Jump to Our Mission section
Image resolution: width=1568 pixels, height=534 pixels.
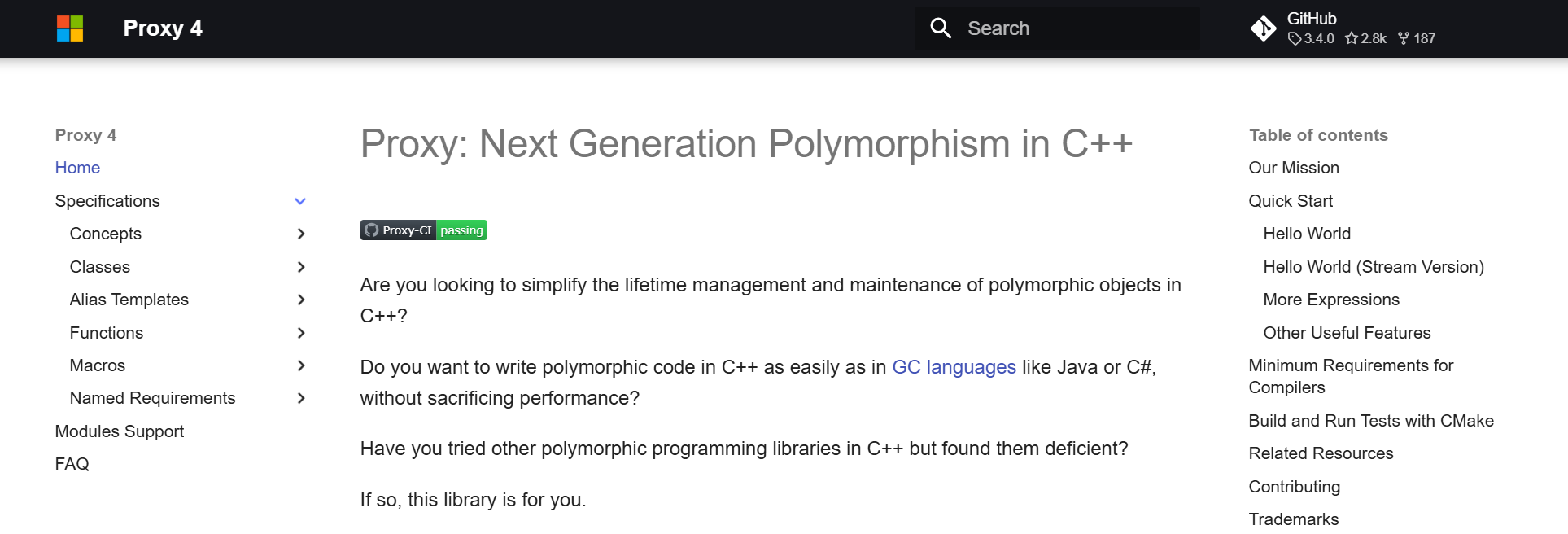pos(1294,168)
